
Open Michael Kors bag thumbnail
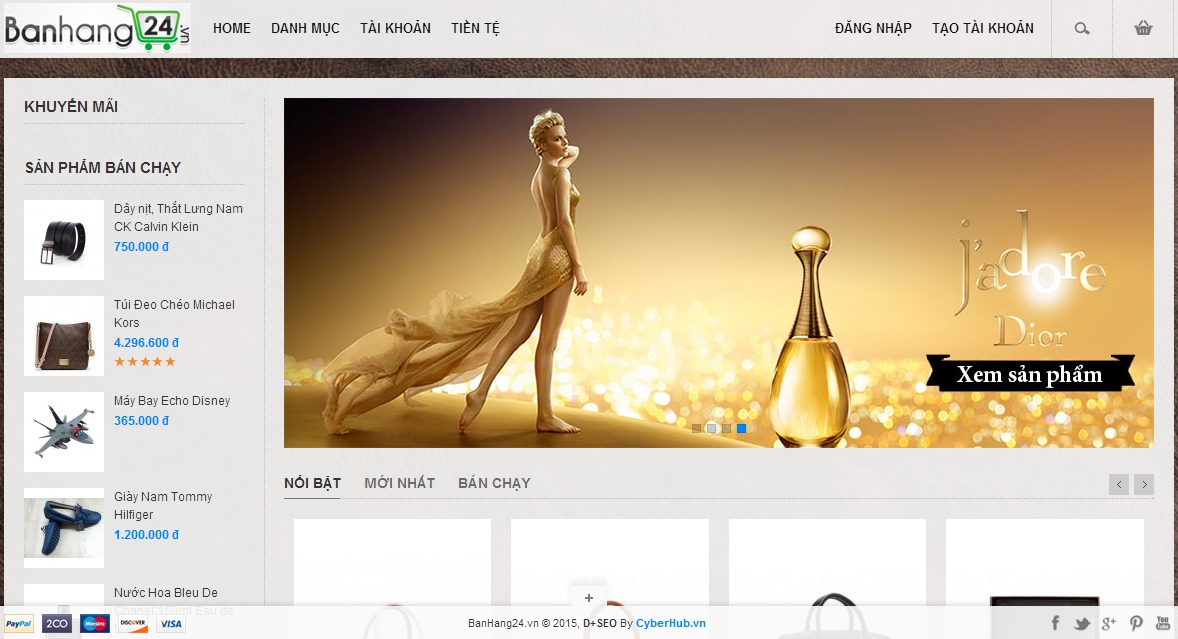[64, 336]
